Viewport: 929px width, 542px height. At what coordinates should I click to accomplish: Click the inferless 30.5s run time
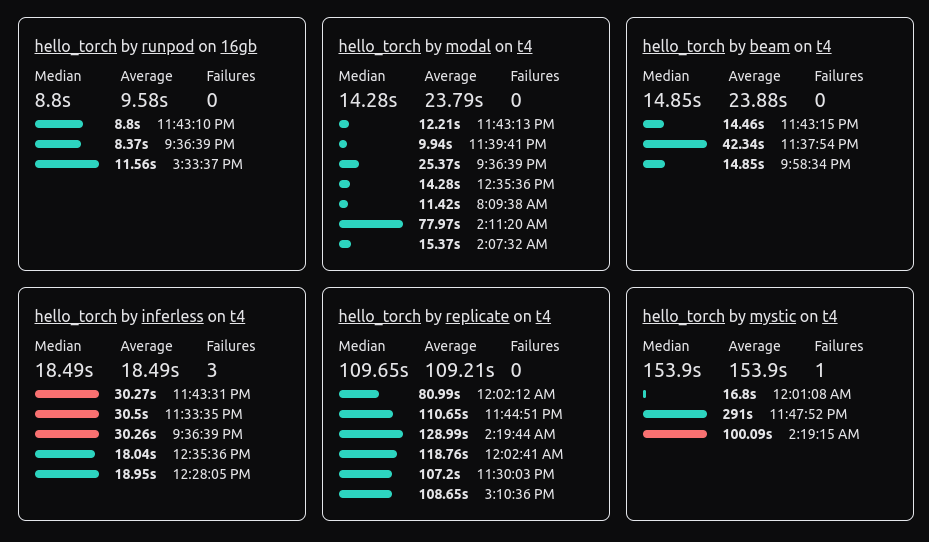pyautogui.click(x=132, y=414)
